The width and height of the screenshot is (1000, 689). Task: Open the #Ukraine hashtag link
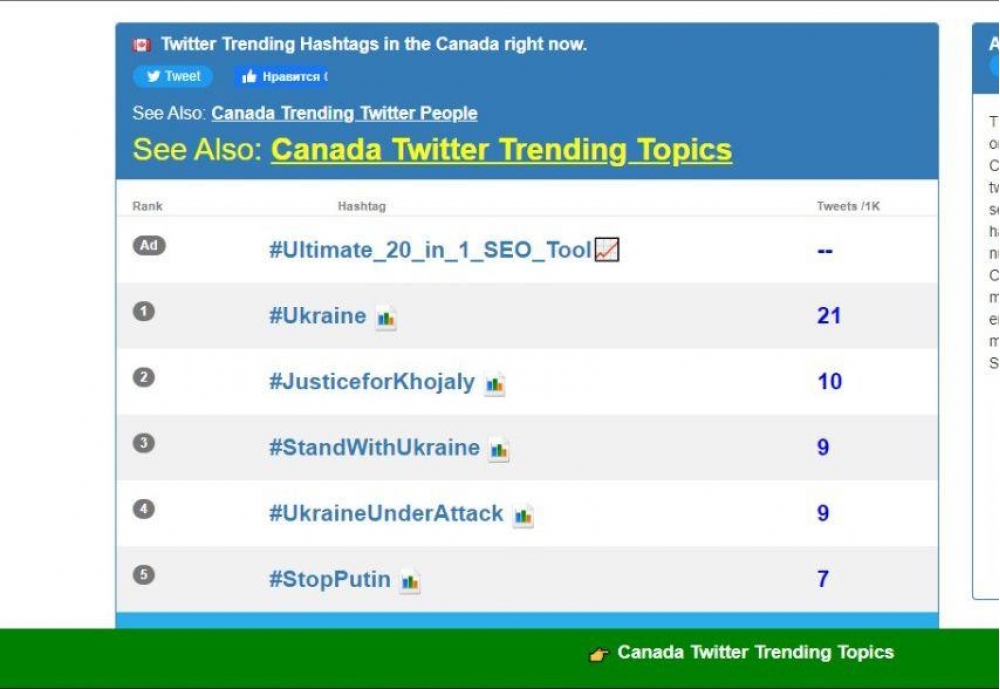(317, 316)
